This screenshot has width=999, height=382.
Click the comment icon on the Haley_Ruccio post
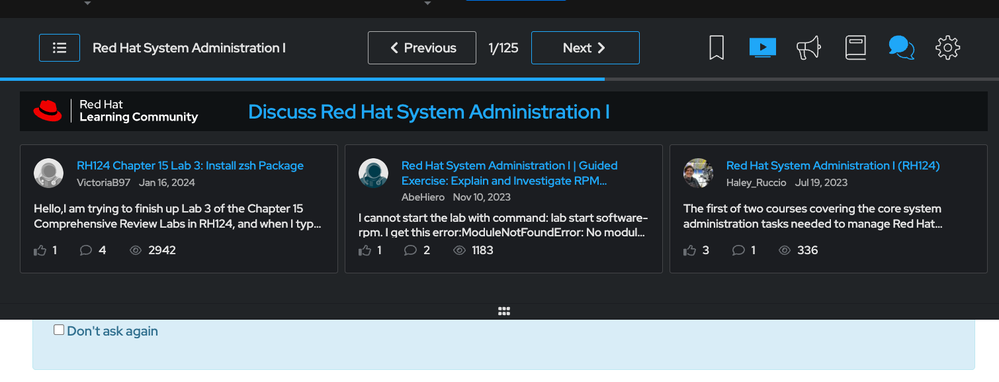tap(738, 250)
